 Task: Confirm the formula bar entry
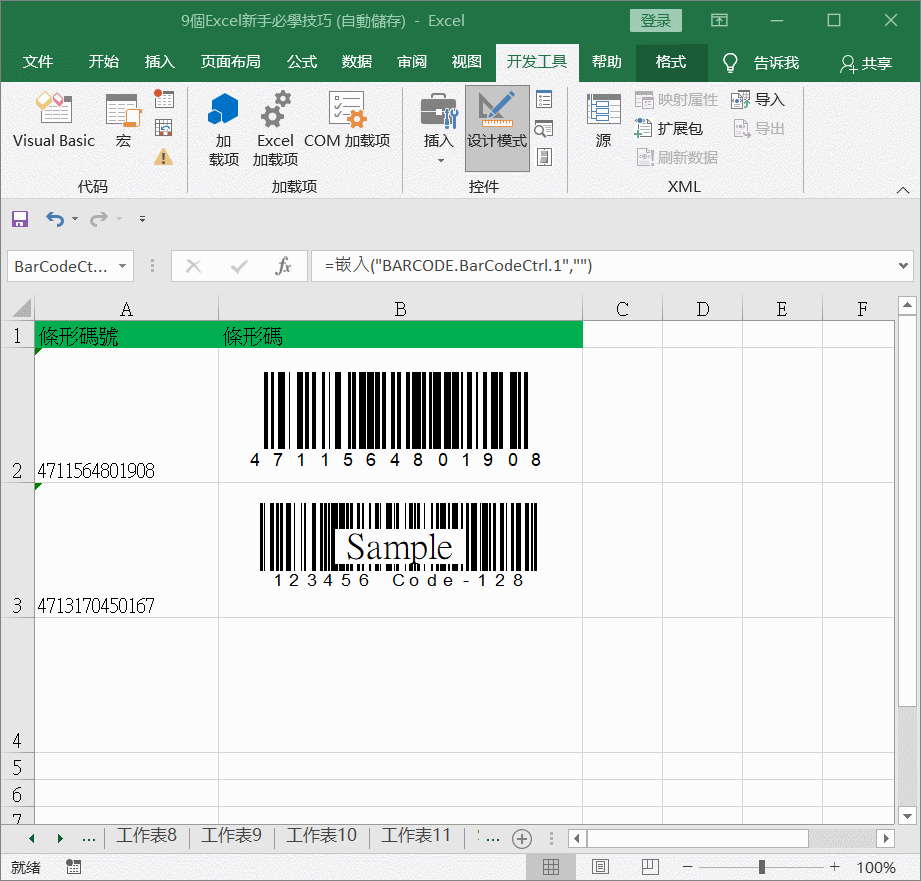[x=238, y=267]
